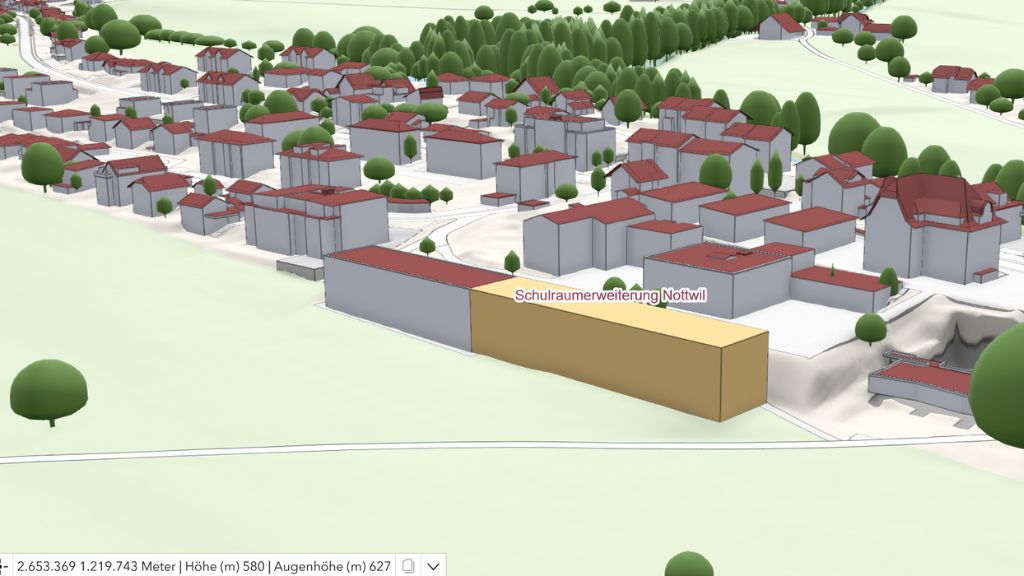
Task: Select the long gray building beside the orange one
Action: [400, 300]
